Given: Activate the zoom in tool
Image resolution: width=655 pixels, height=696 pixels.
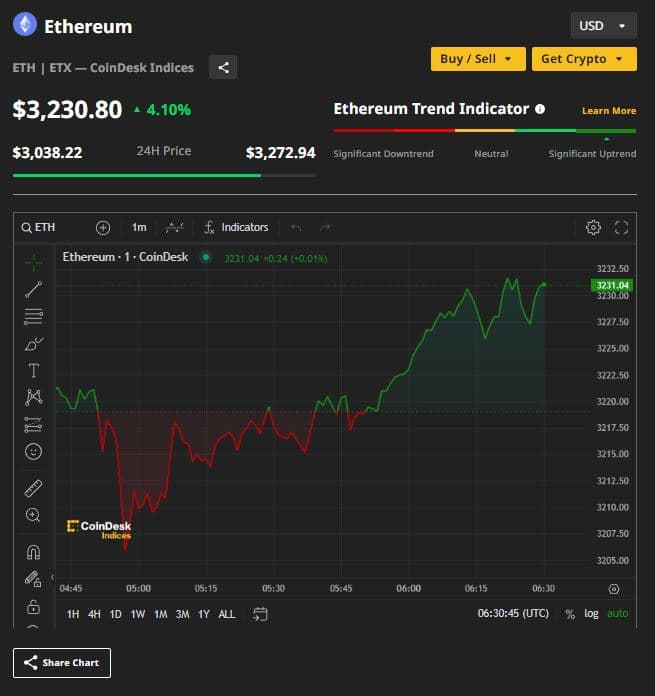Looking at the screenshot, I should coord(33,515).
